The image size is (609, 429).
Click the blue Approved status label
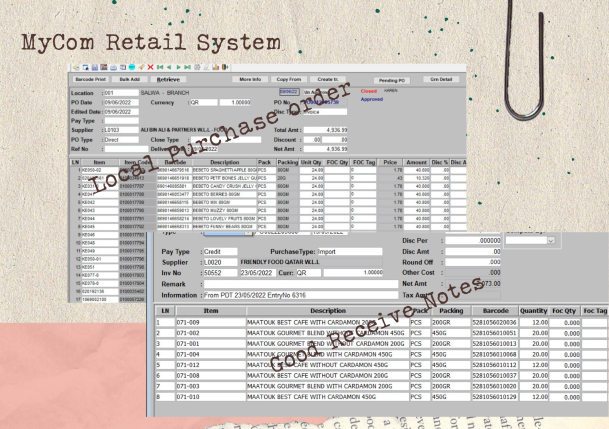coord(372,99)
